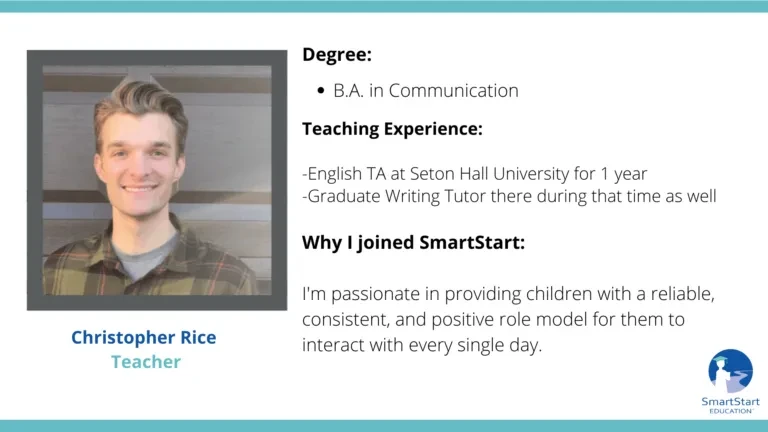Select the Why I joined SmartStart: heading
This screenshot has width=768, height=432.
click(x=413, y=242)
